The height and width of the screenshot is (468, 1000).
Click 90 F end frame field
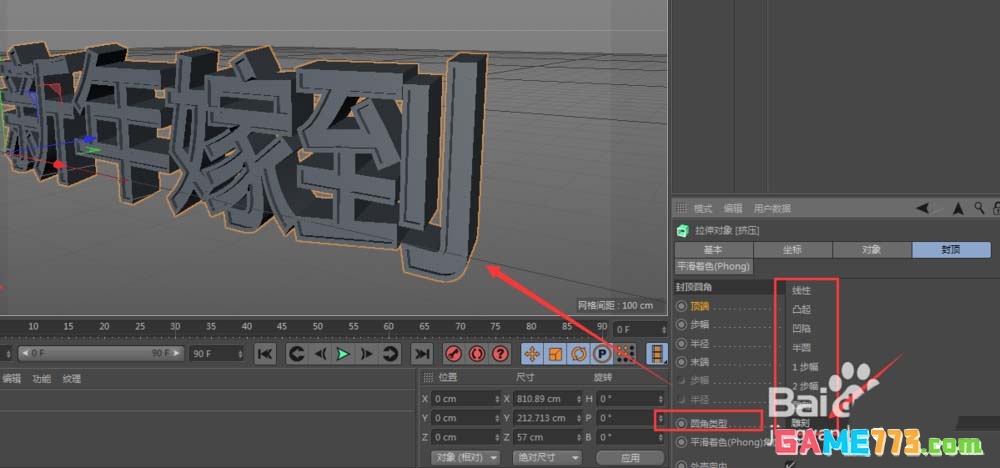(217, 354)
